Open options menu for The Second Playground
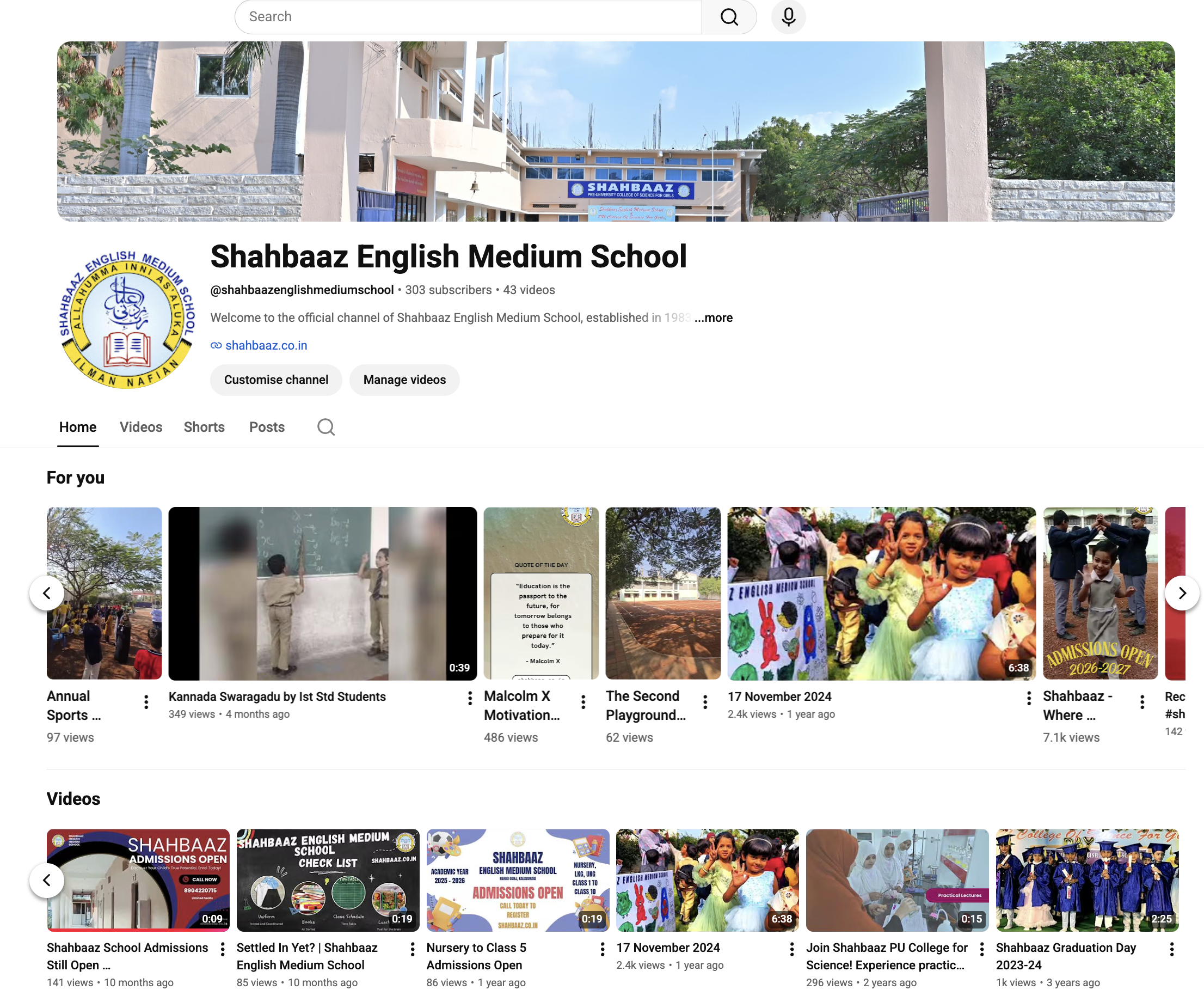Viewport: 1204px width, 1002px height. (705, 701)
